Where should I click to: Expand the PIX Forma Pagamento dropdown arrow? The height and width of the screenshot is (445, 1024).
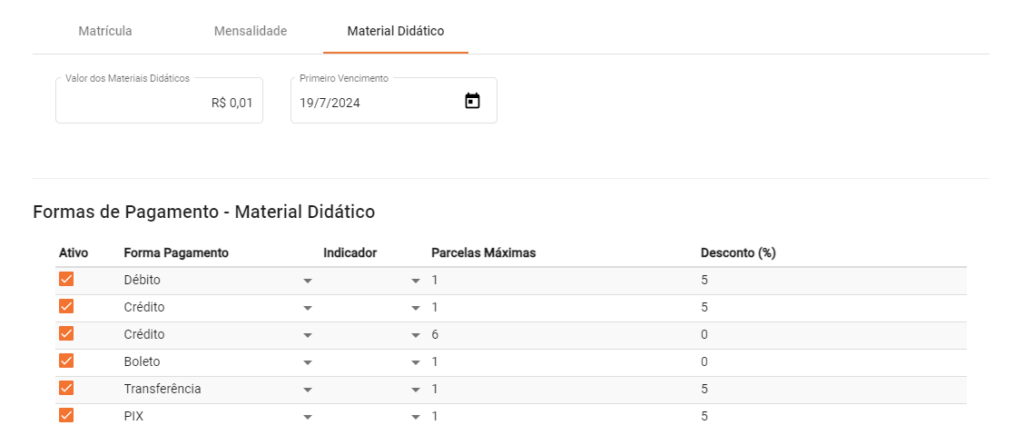(x=308, y=416)
